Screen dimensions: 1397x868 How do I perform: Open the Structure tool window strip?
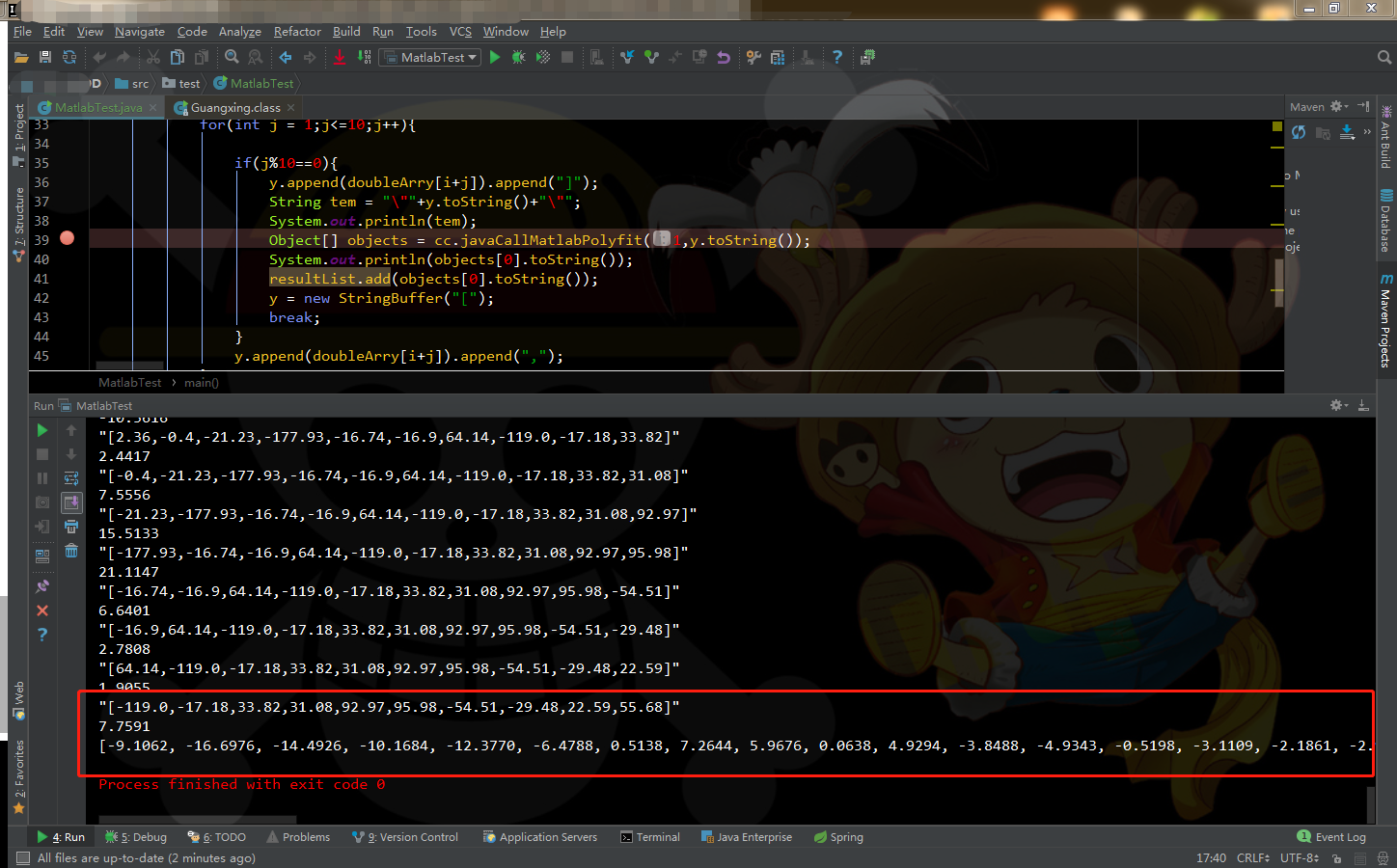pos(18,225)
